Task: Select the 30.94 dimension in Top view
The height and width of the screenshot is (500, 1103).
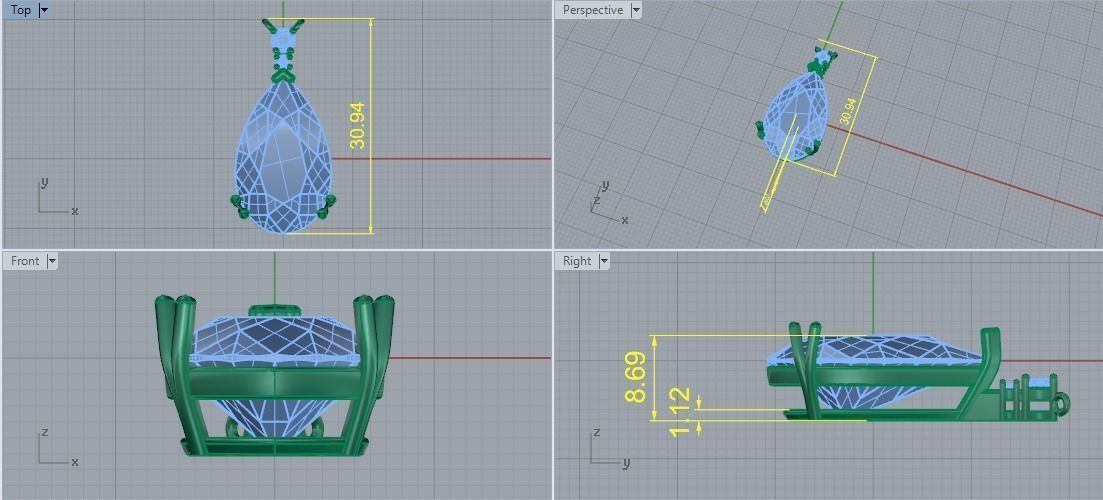Action: [x=357, y=125]
